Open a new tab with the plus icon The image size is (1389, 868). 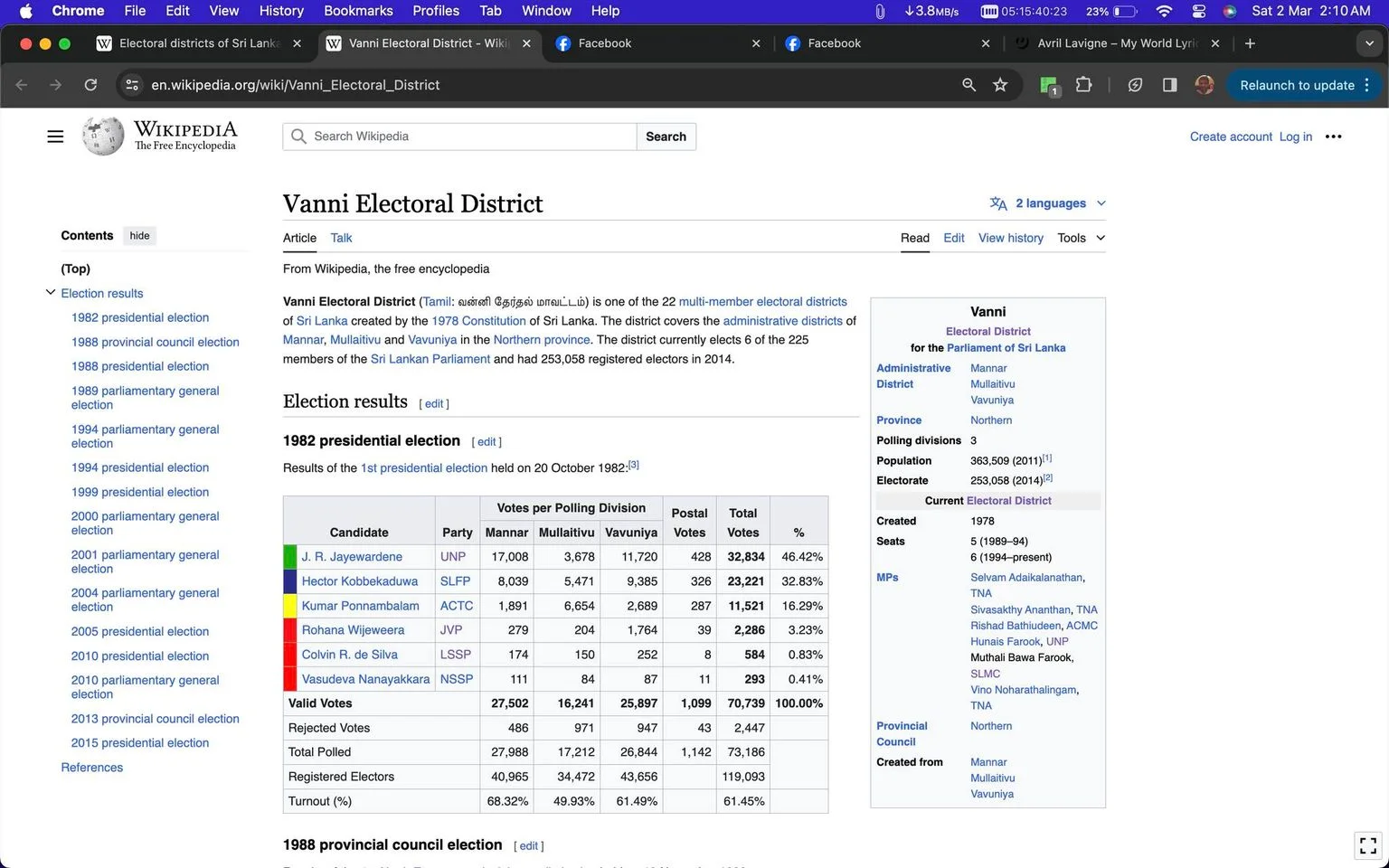coord(1250,43)
